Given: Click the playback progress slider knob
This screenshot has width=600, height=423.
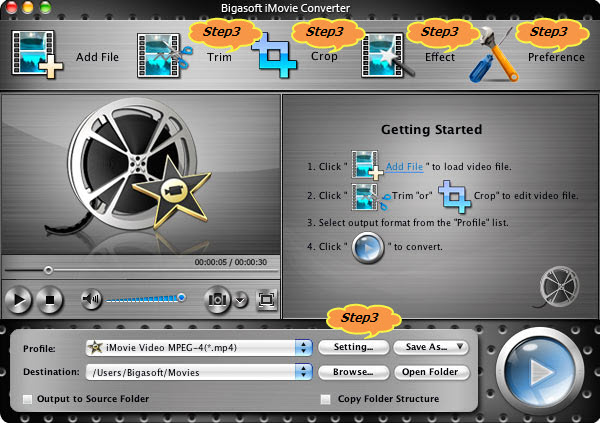Looking at the screenshot, I should pyautogui.click(x=48, y=270).
